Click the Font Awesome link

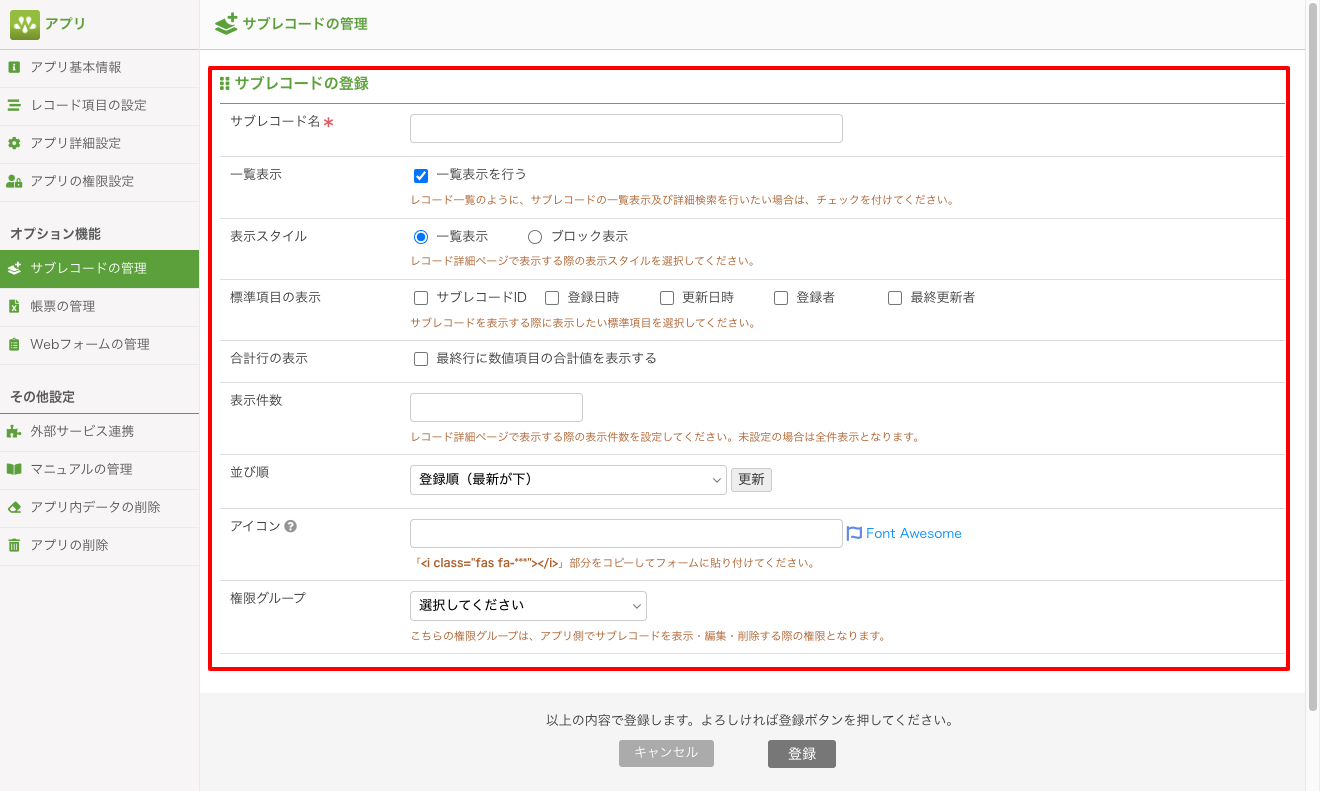pos(914,534)
